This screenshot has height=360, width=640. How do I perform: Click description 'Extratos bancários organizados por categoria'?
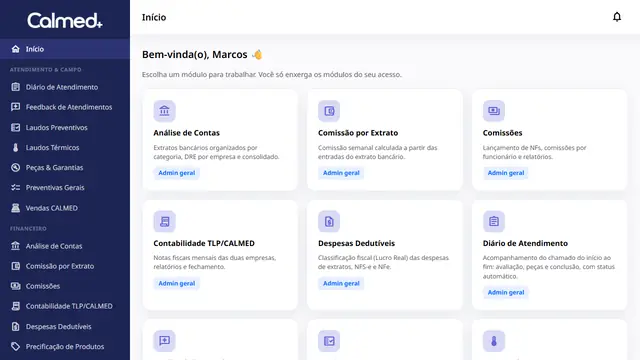pyautogui.click(x=216, y=152)
